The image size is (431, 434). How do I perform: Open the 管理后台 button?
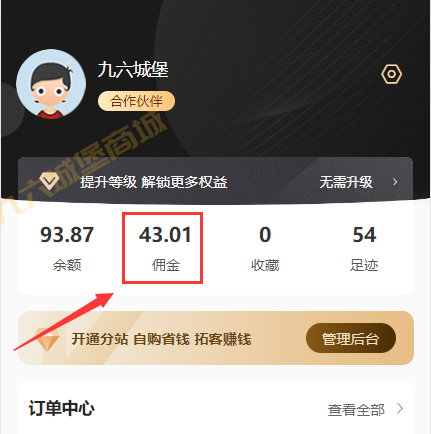coord(351,338)
